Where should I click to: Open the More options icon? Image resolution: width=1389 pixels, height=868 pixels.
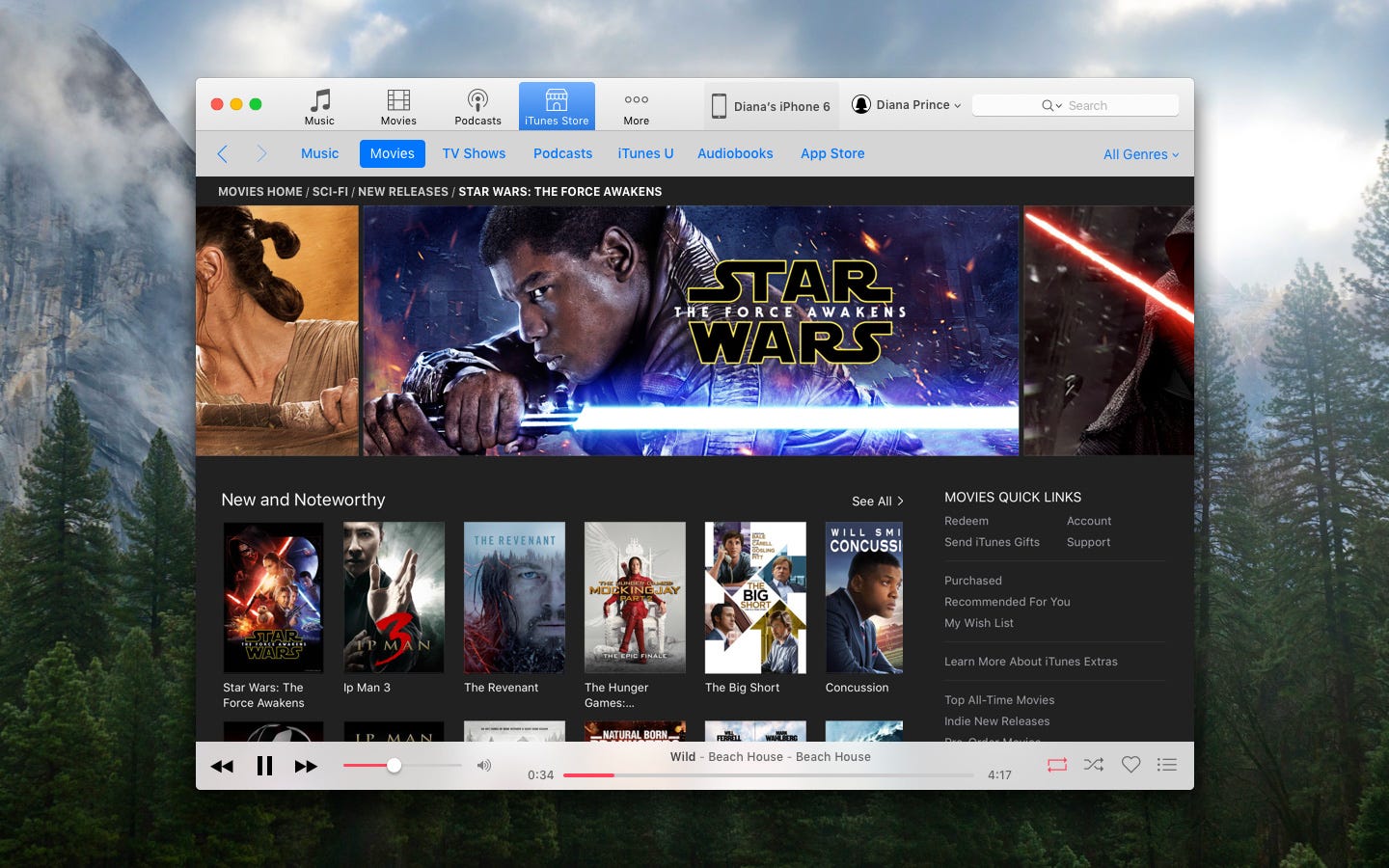tap(636, 106)
